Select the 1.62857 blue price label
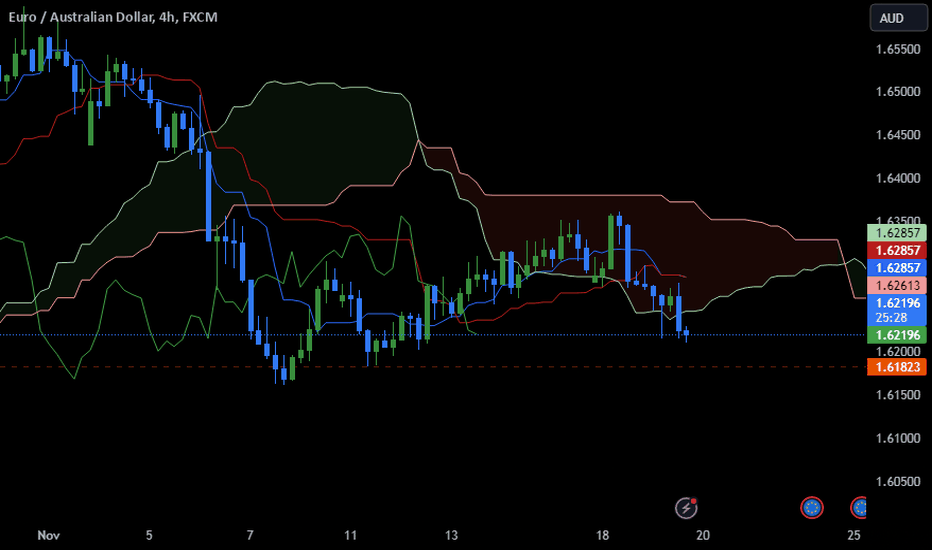The image size is (932, 550). click(x=897, y=268)
